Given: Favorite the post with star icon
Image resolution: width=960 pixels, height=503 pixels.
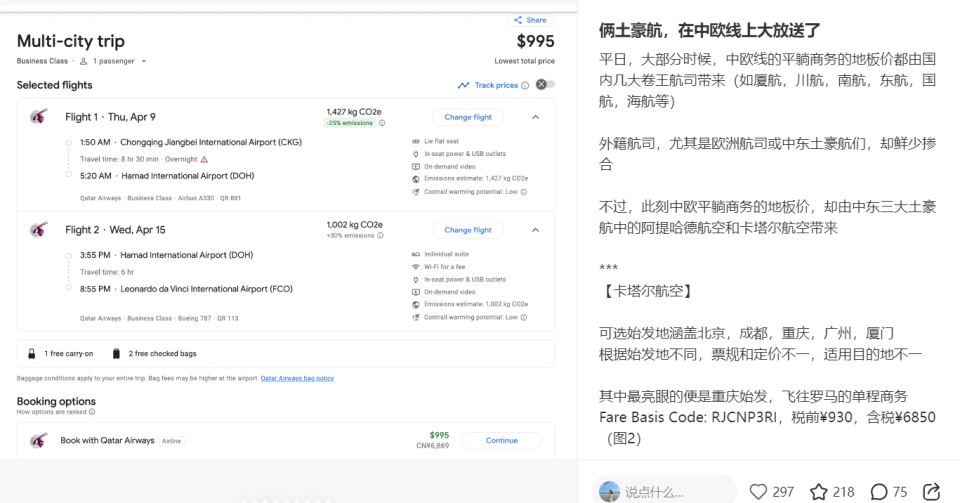Looking at the screenshot, I should [x=819, y=492].
